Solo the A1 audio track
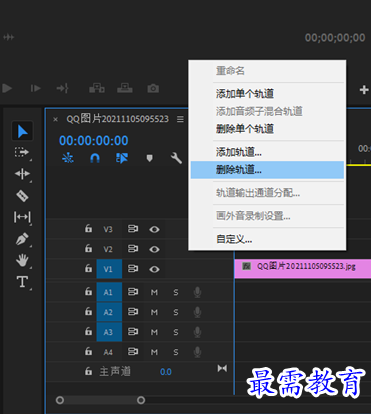Viewport: 371px width, 414px height. point(176,293)
